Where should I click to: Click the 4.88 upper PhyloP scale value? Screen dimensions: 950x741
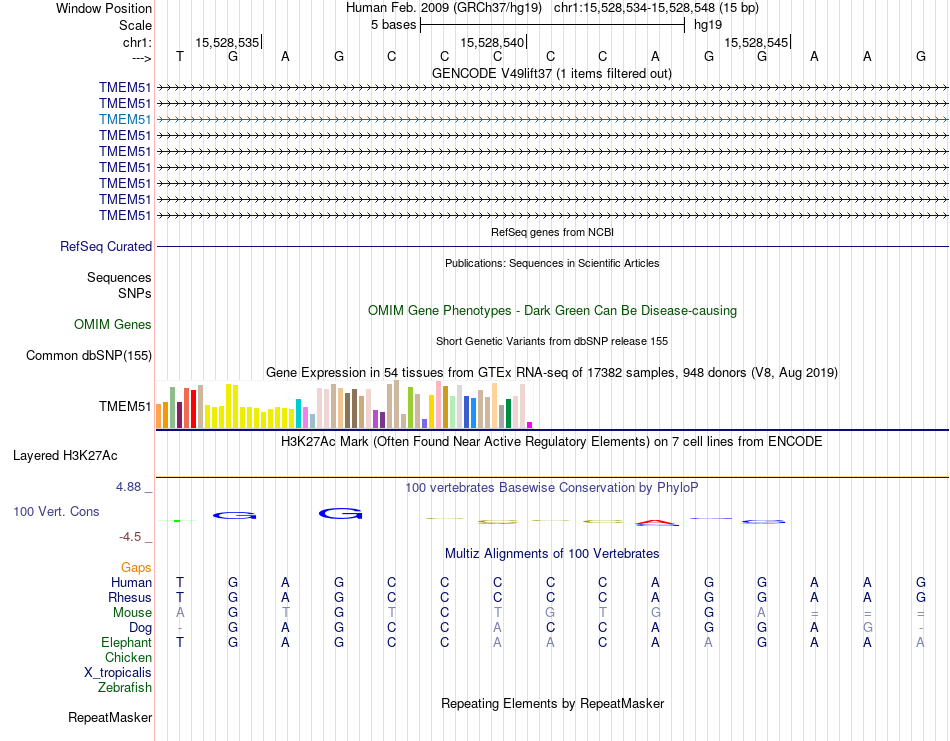tap(128, 487)
